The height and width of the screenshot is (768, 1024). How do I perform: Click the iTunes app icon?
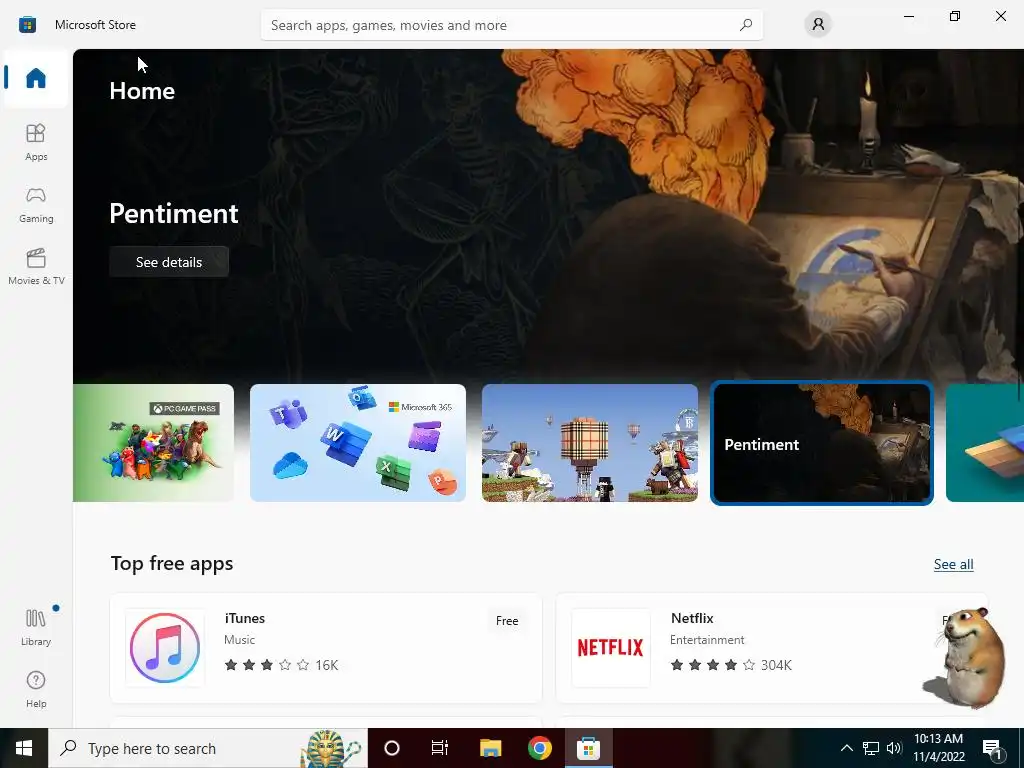point(165,648)
